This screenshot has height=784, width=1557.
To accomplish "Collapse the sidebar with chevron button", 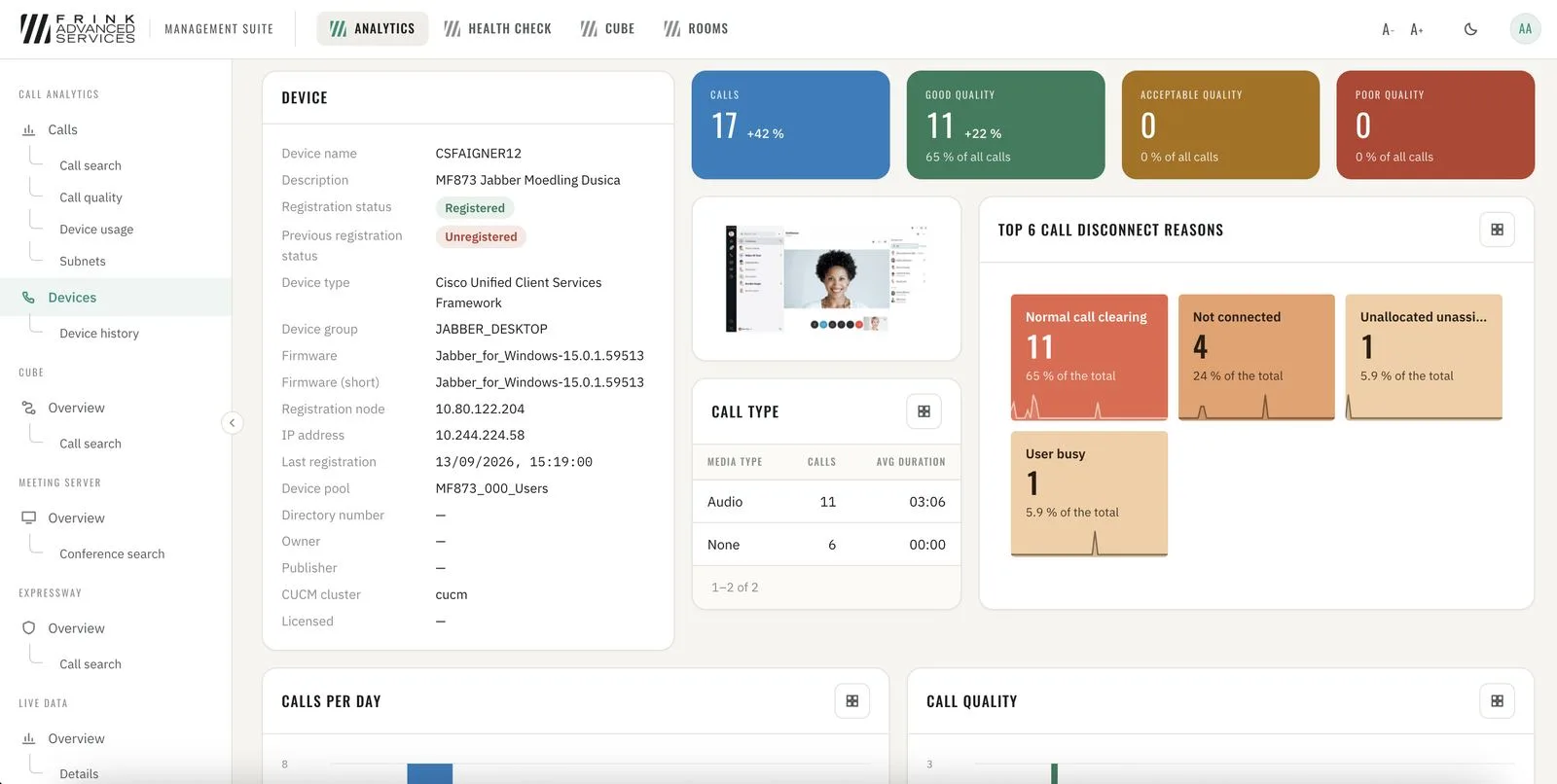I will (x=232, y=422).
